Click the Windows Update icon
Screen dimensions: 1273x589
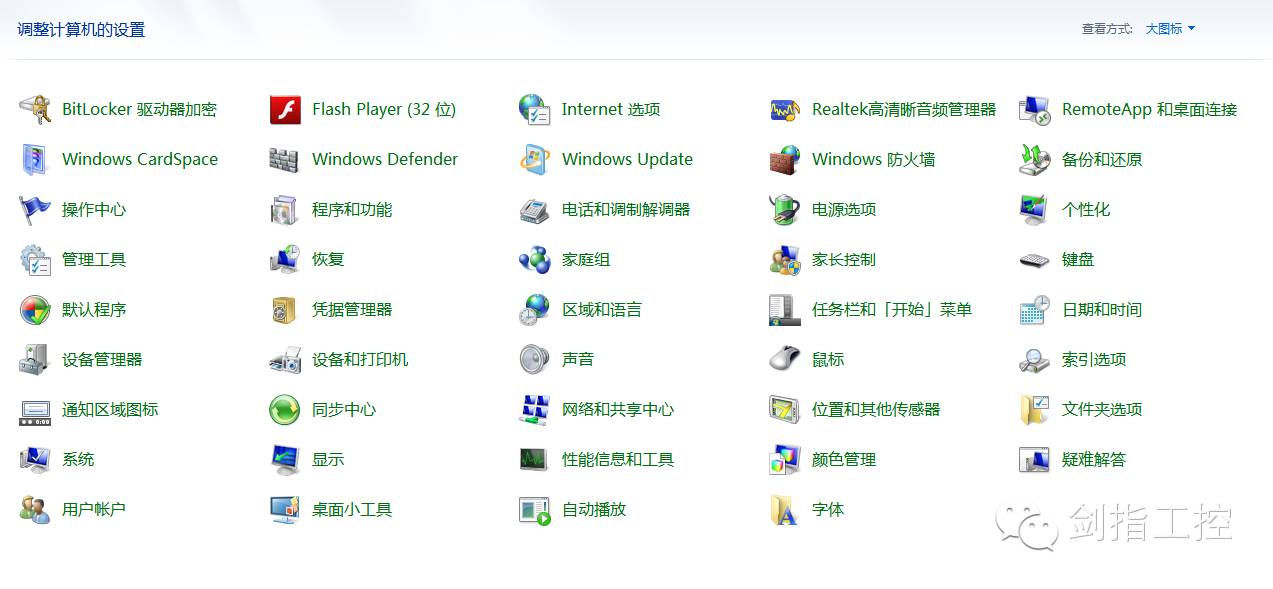(x=535, y=159)
